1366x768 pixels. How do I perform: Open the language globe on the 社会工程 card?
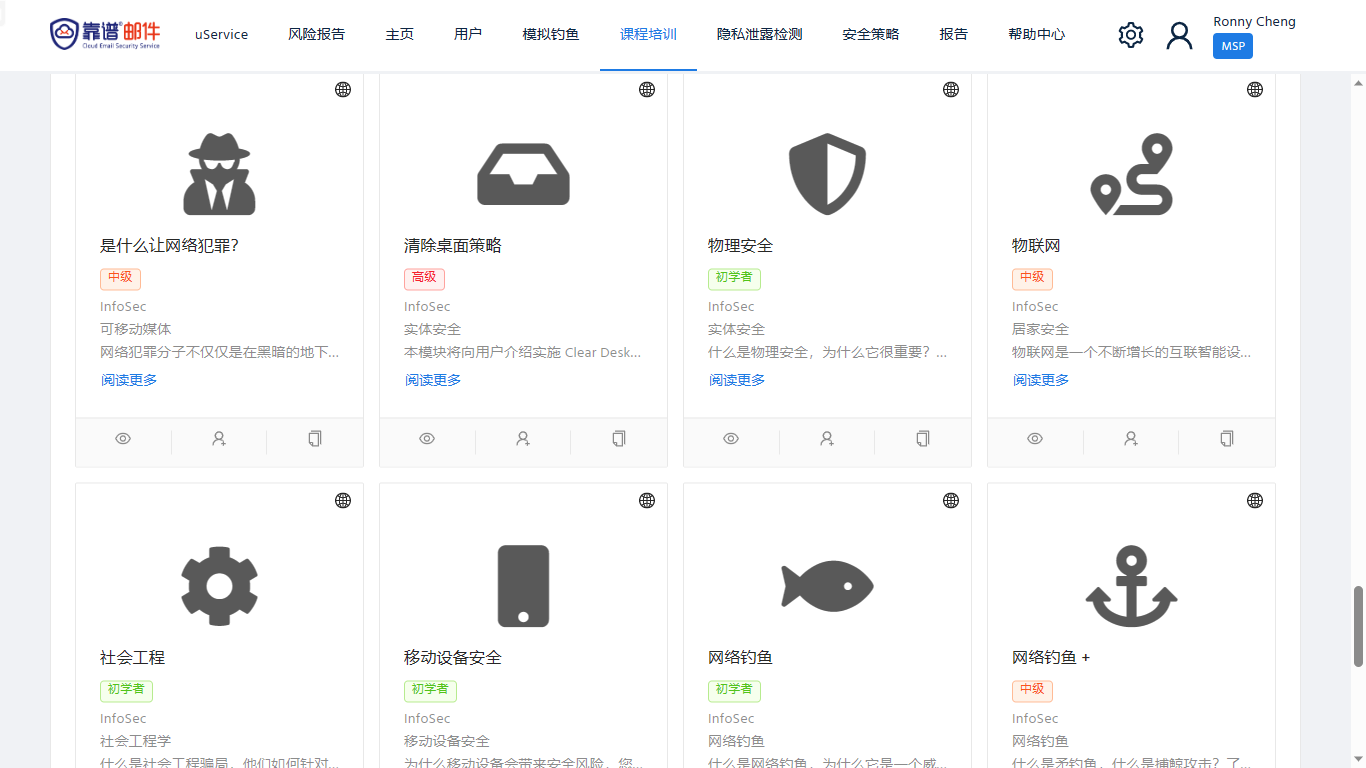pos(343,500)
